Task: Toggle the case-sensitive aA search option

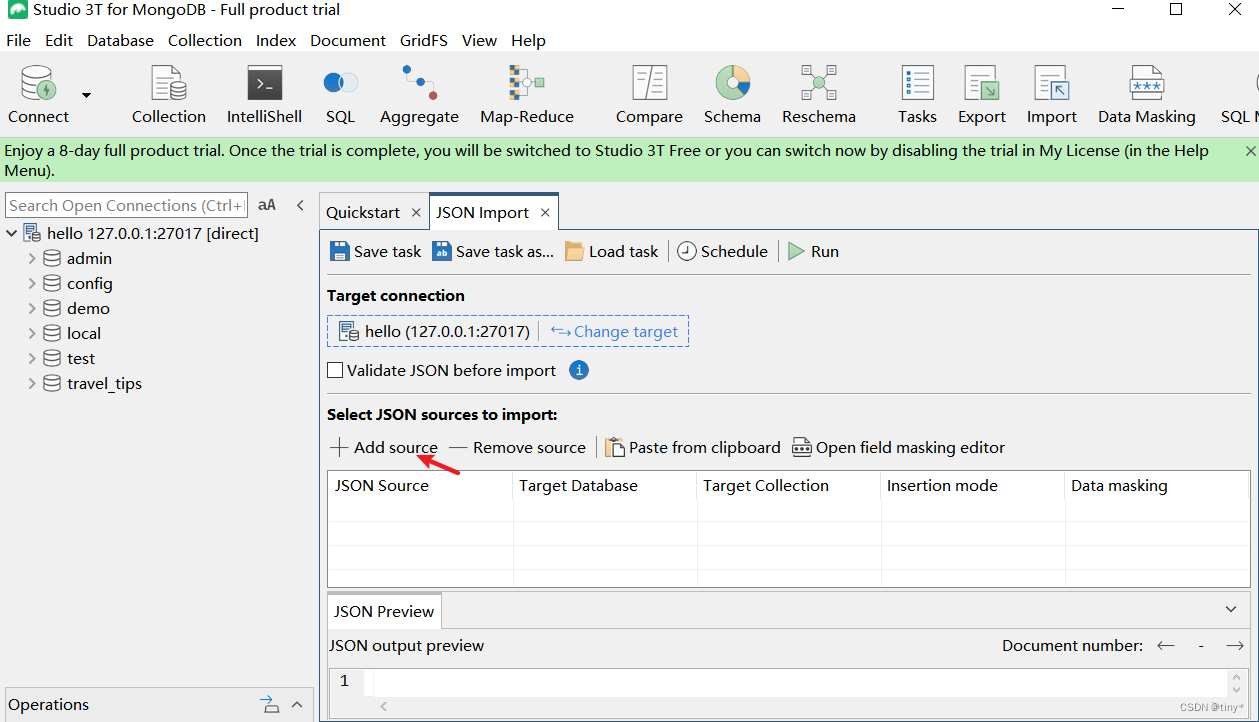Action: (x=267, y=205)
